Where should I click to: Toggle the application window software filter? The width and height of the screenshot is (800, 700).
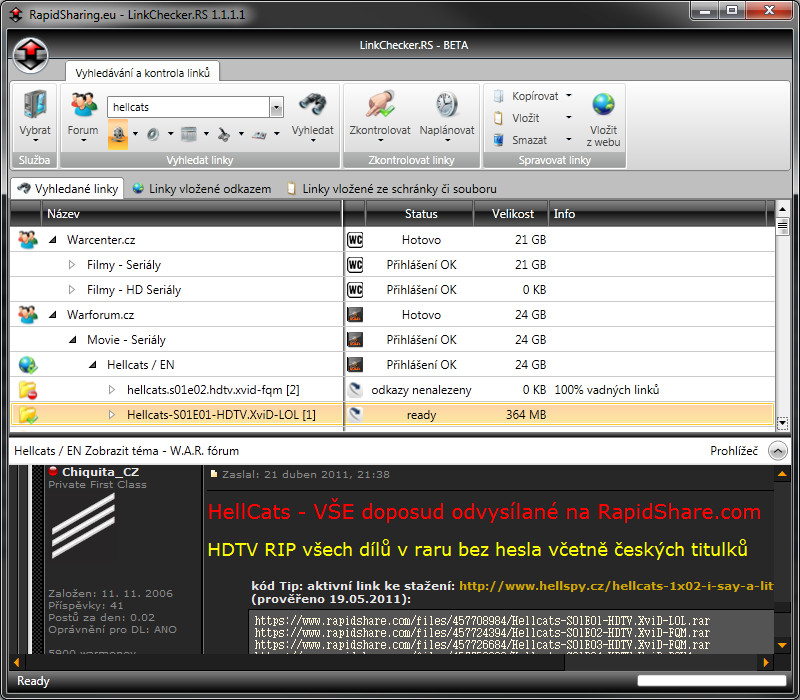[189, 134]
